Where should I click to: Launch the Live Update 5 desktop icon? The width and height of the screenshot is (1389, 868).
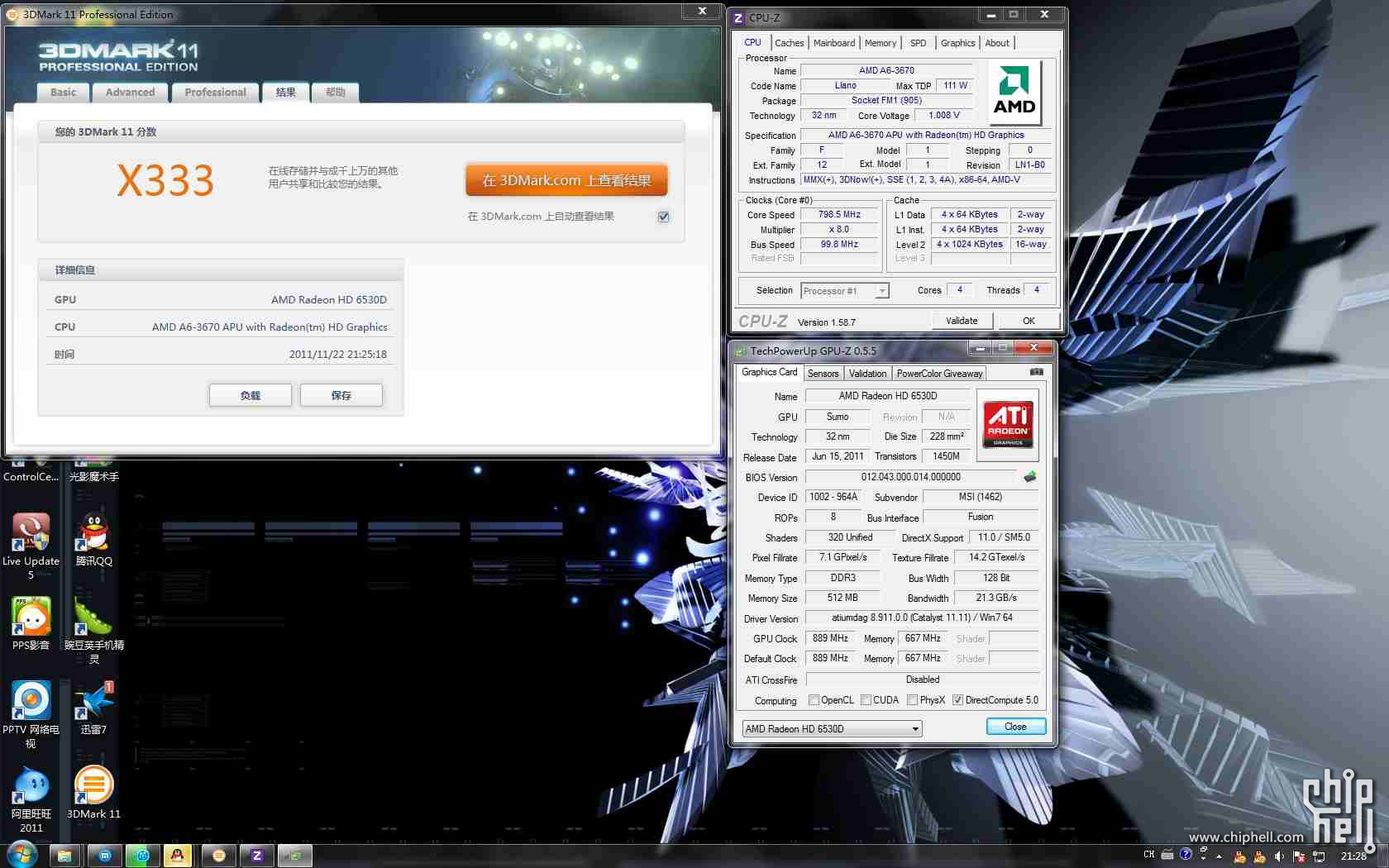click(31, 546)
